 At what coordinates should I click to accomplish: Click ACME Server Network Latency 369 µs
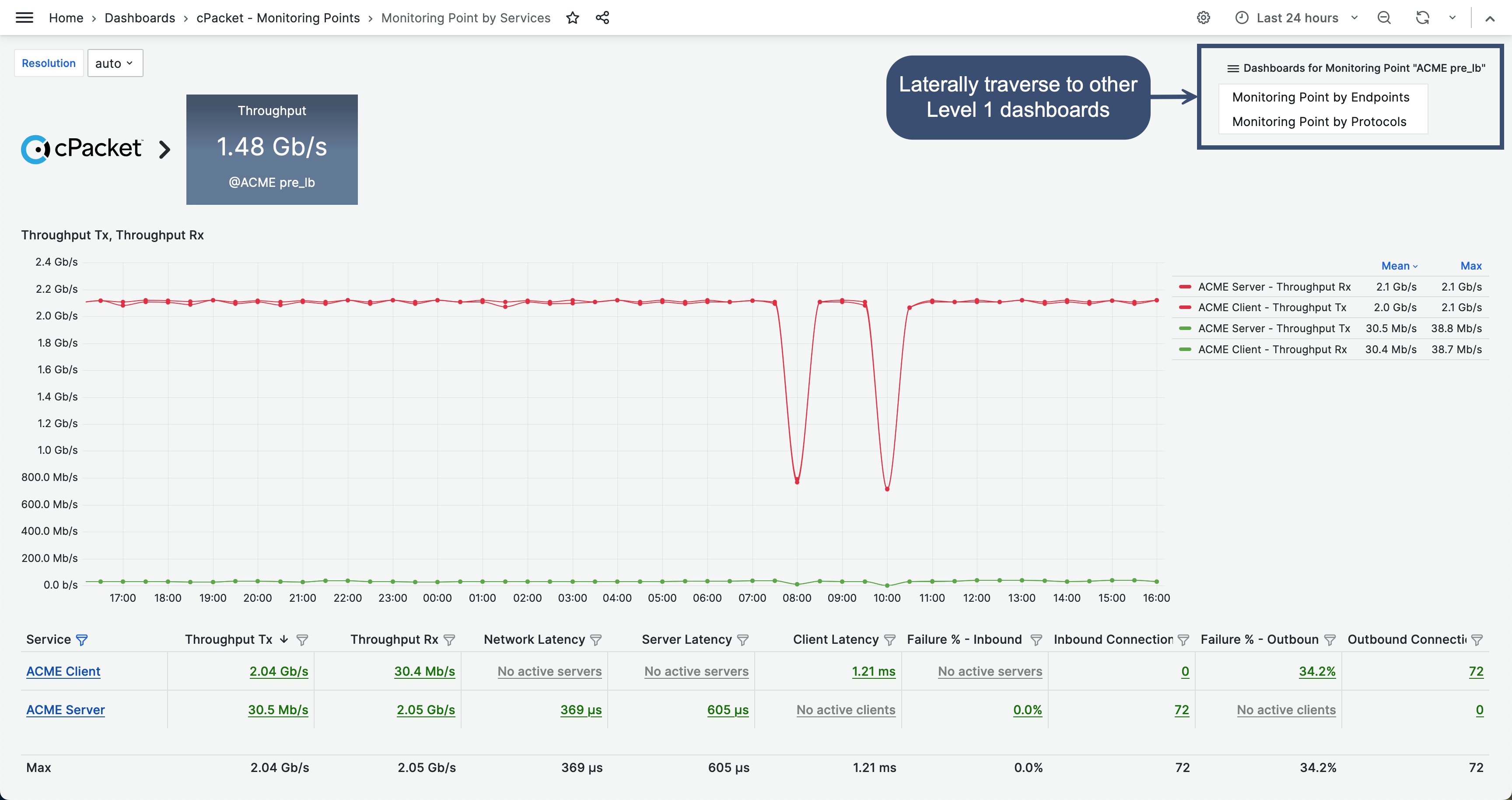click(x=581, y=709)
